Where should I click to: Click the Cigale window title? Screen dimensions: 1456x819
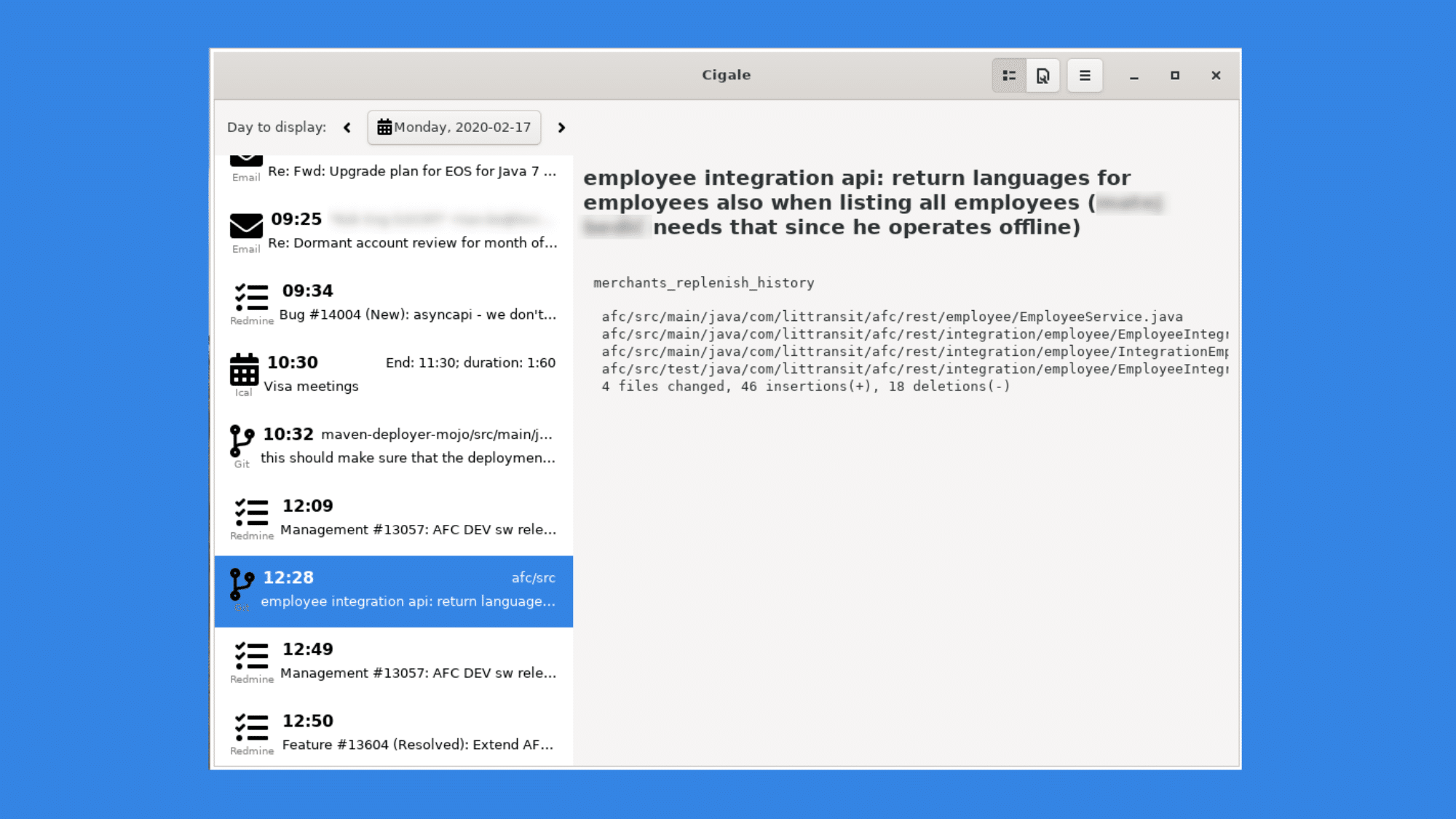(726, 75)
